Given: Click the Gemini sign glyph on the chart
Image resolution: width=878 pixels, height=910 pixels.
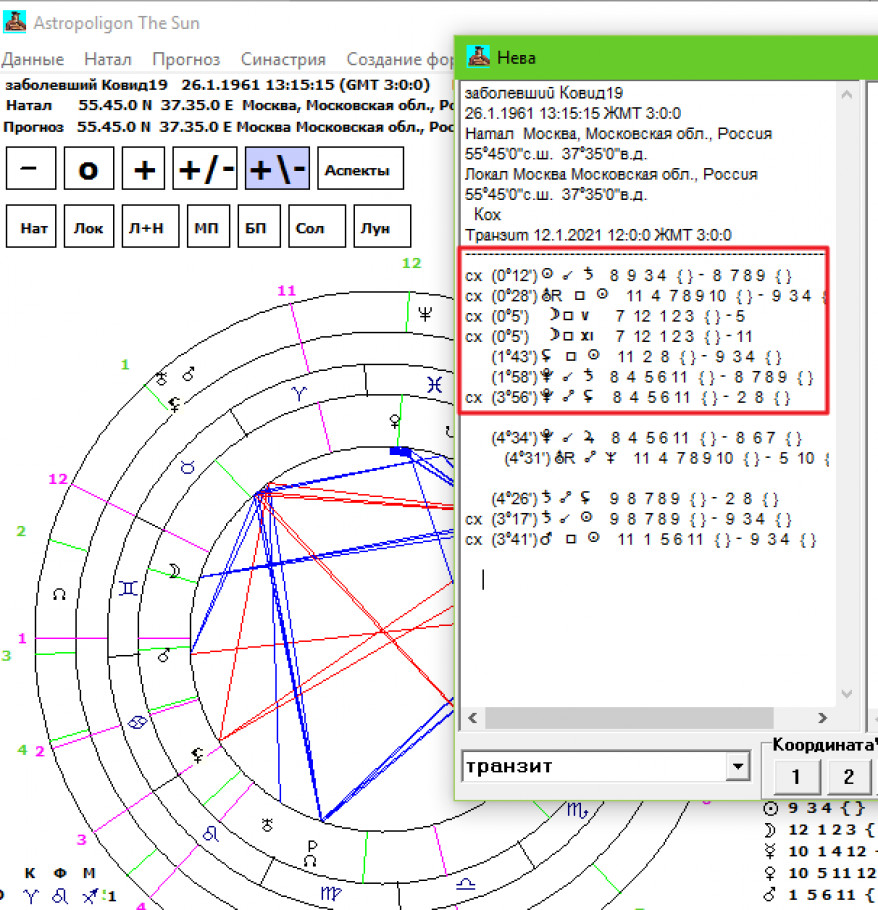Looking at the screenshot, I should tap(128, 588).
